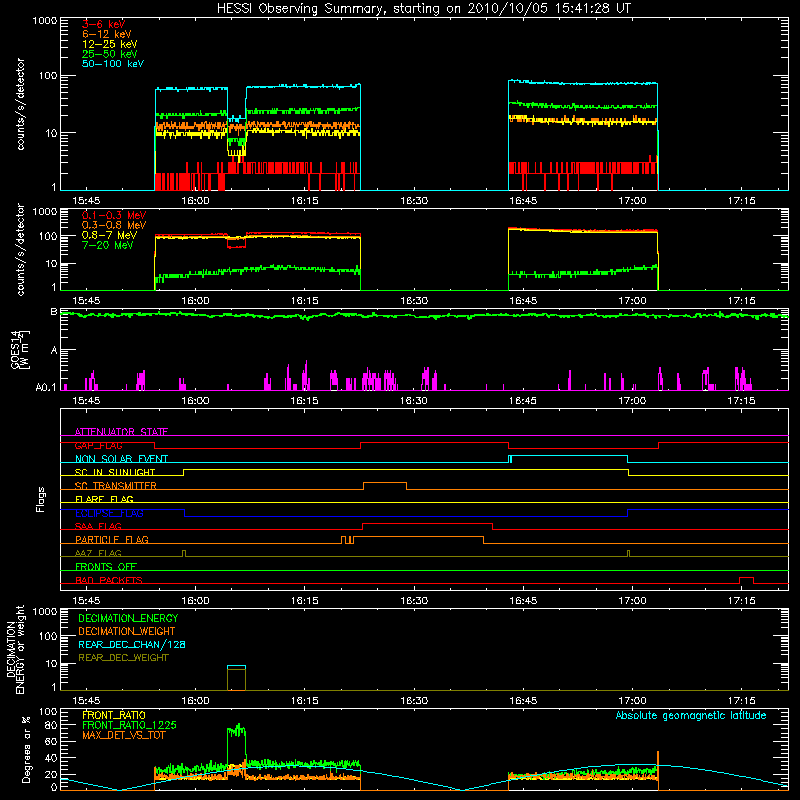Click the FLARE_FLAG label
Image resolution: width=800 pixels, height=800 pixels.
coord(104,499)
